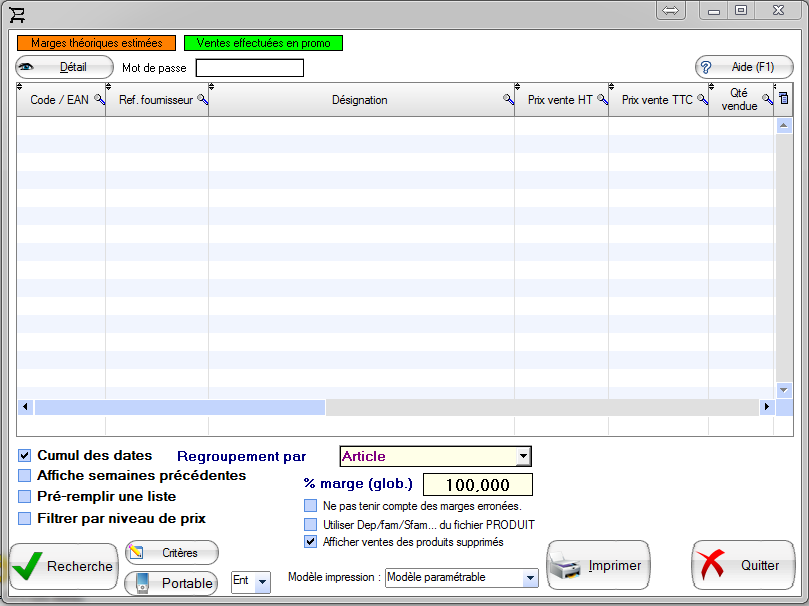Open the Regroupement par Article dropdown
The width and height of the screenshot is (809, 606).
pos(523,457)
